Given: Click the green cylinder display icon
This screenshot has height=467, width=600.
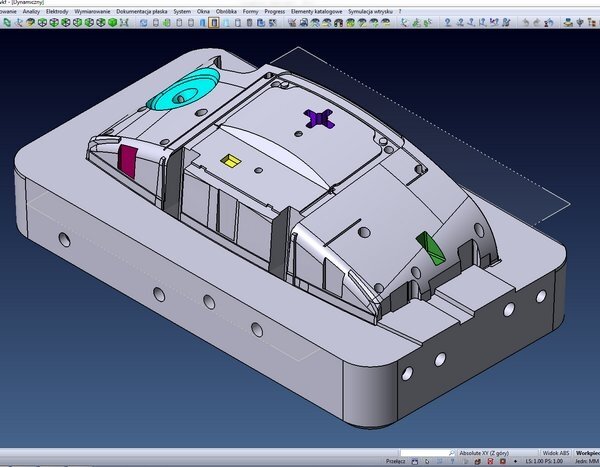Looking at the screenshot, I should point(166,23).
